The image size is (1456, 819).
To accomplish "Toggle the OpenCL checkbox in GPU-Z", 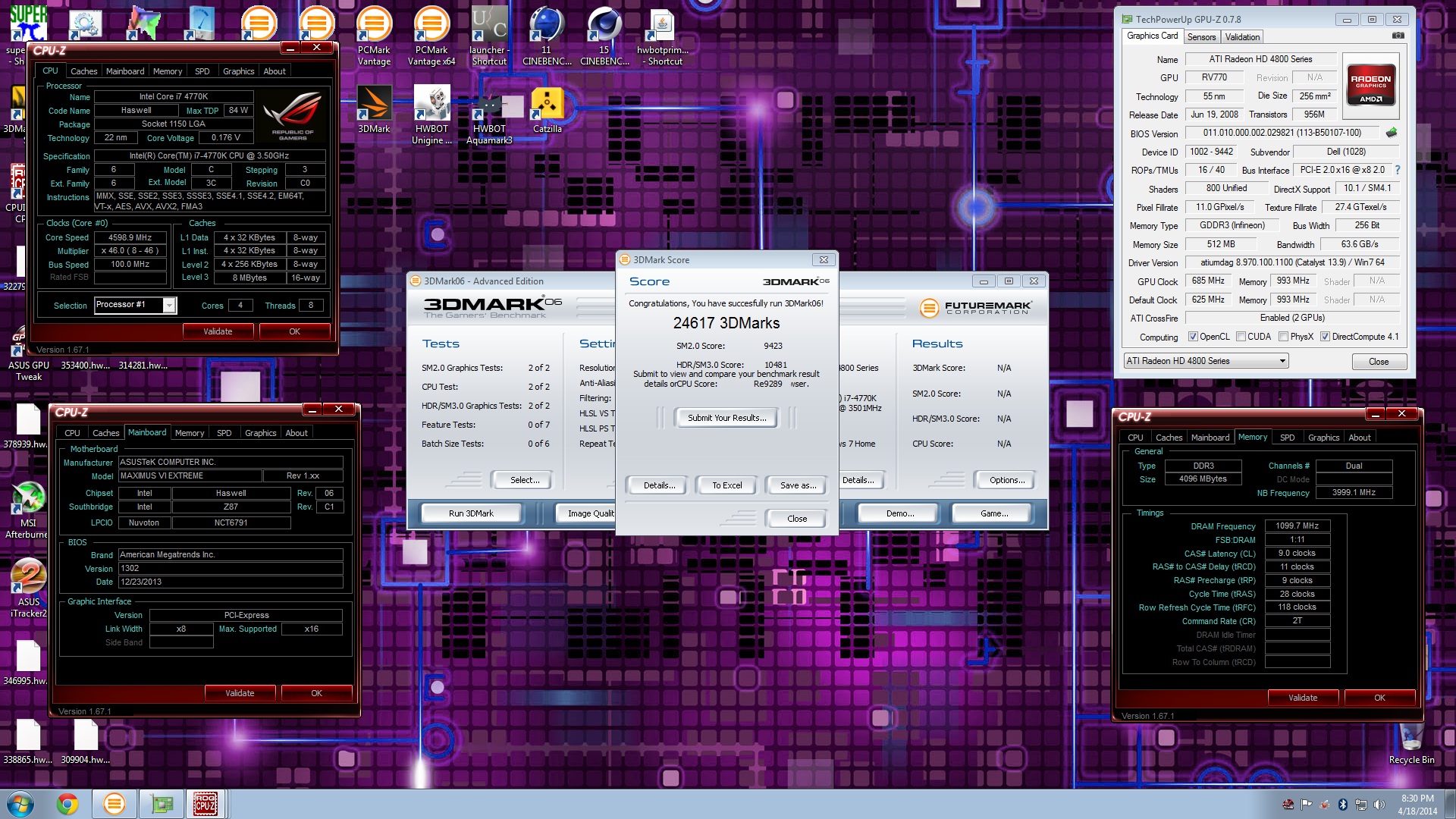I will [x=1193, y=337].
